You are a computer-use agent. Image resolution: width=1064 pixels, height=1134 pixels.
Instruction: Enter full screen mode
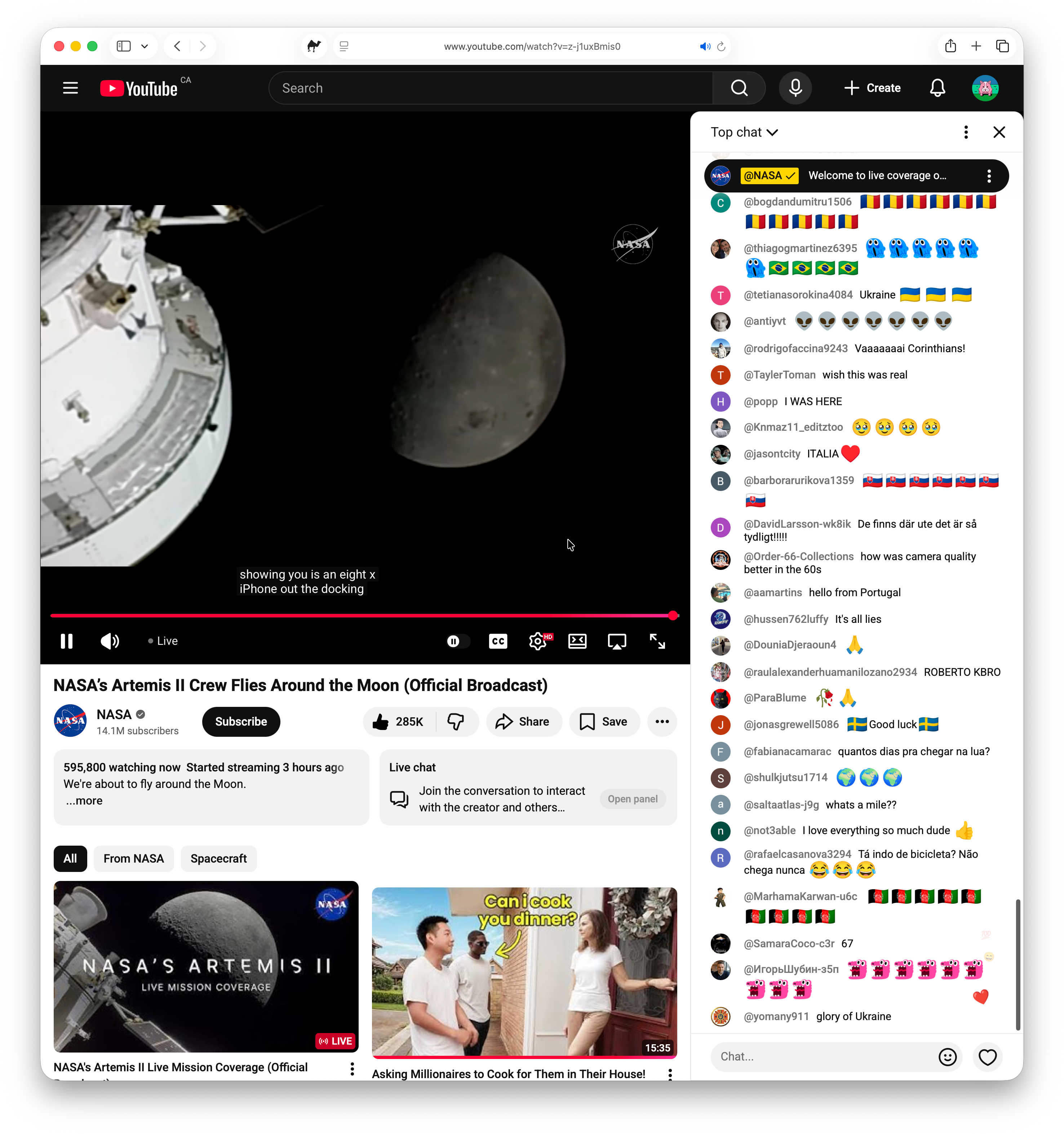click(657, 641)
